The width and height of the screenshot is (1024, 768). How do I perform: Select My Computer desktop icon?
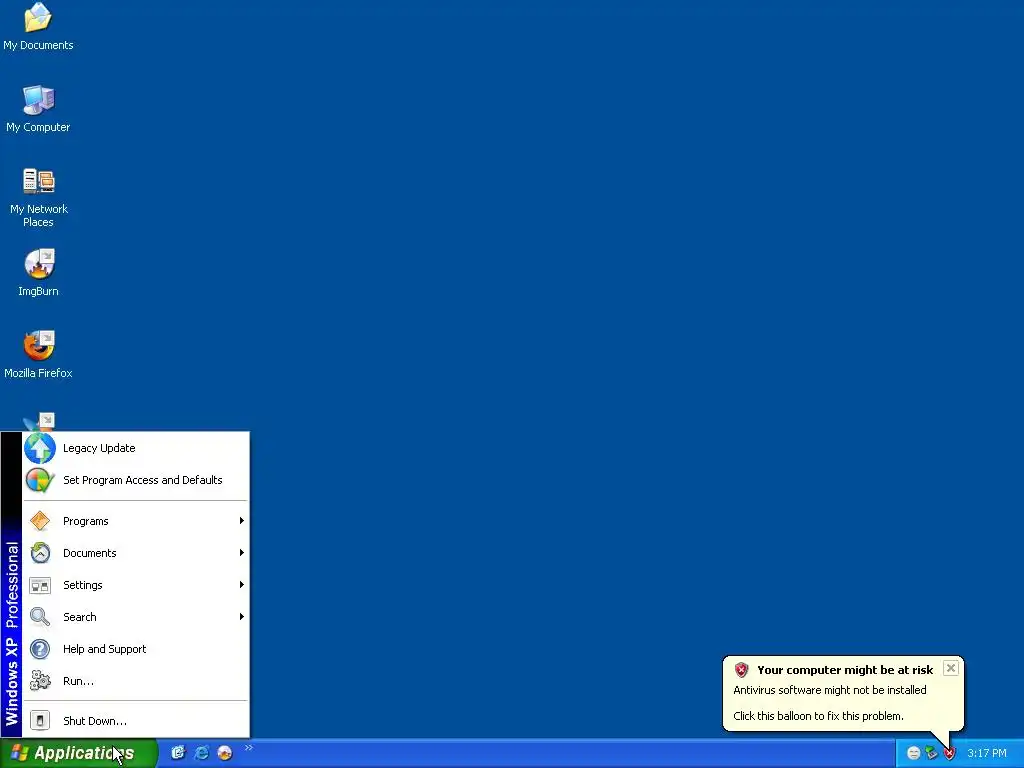(38, 109)
